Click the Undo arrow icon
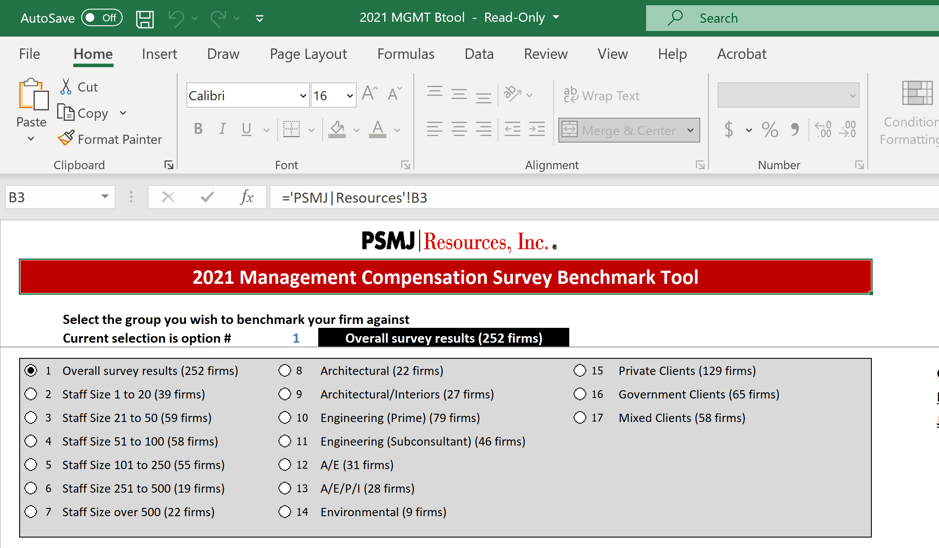 177,19
